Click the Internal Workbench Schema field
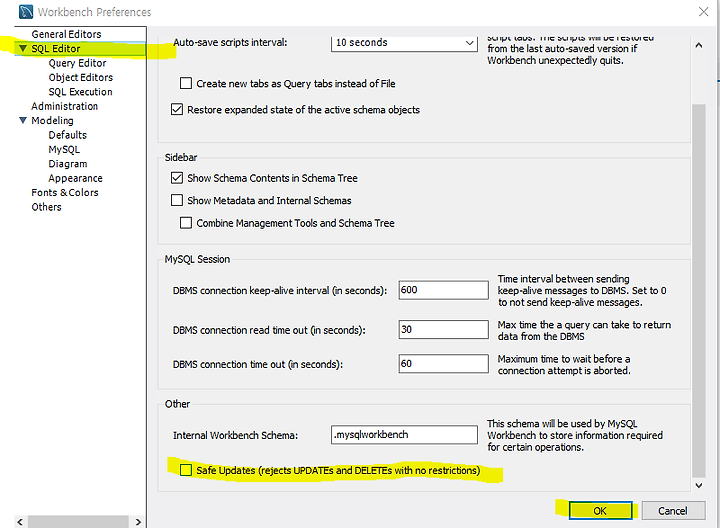 click(x=404, y=435)
